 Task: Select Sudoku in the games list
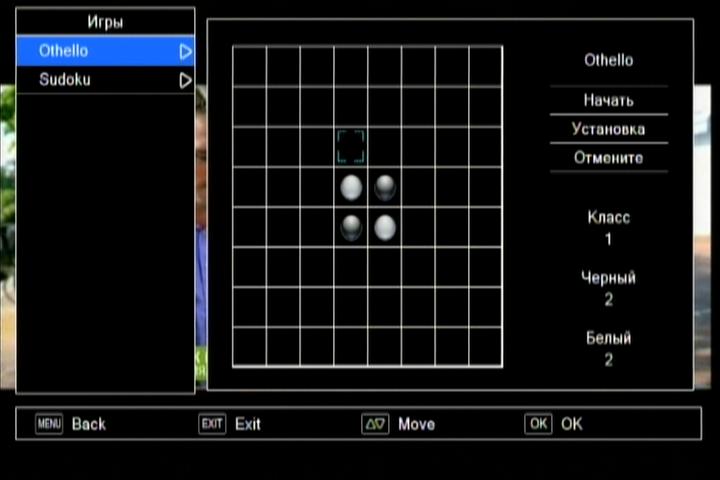coord(105,79)
